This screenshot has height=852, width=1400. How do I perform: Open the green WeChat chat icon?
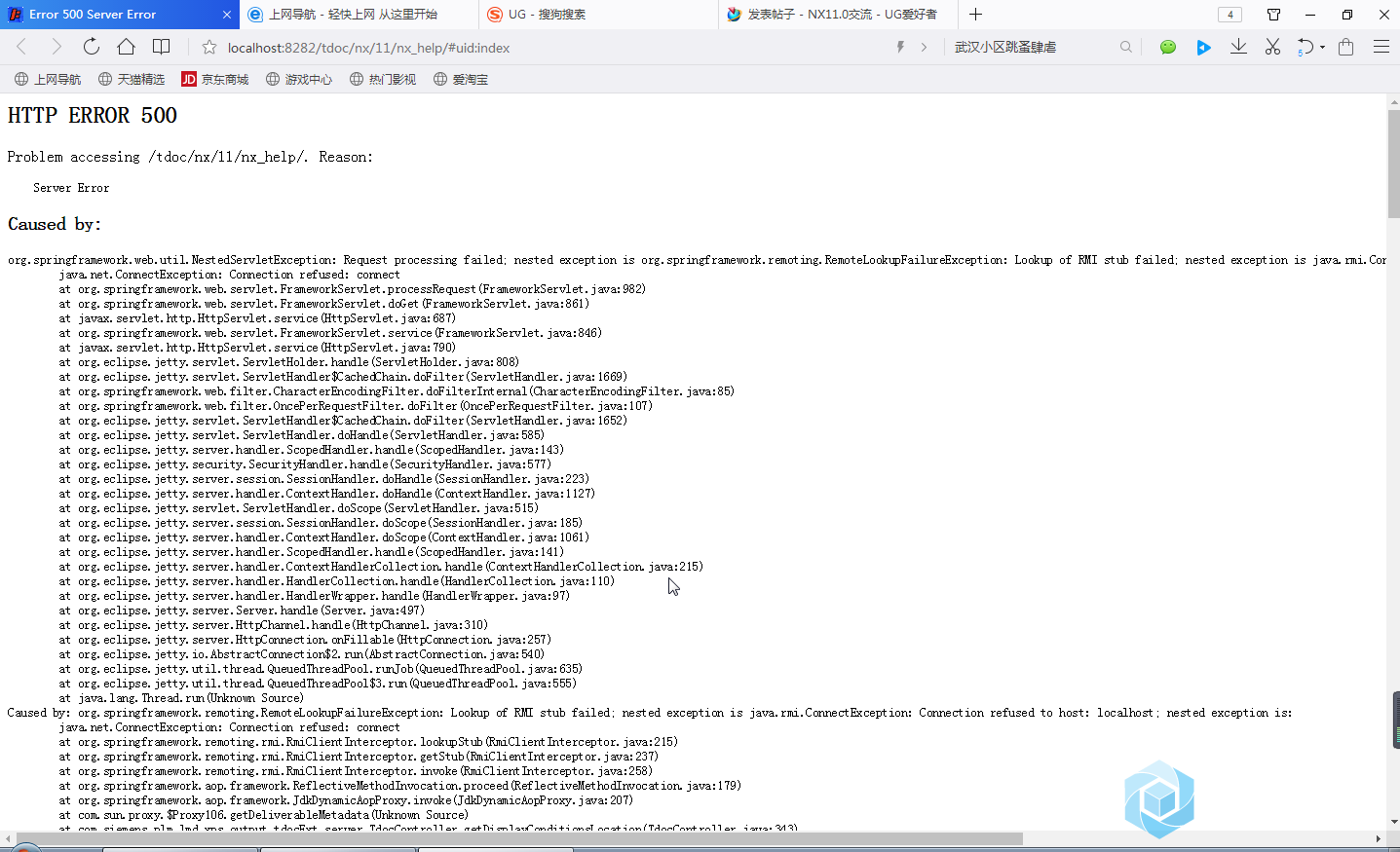(1167, 47)
